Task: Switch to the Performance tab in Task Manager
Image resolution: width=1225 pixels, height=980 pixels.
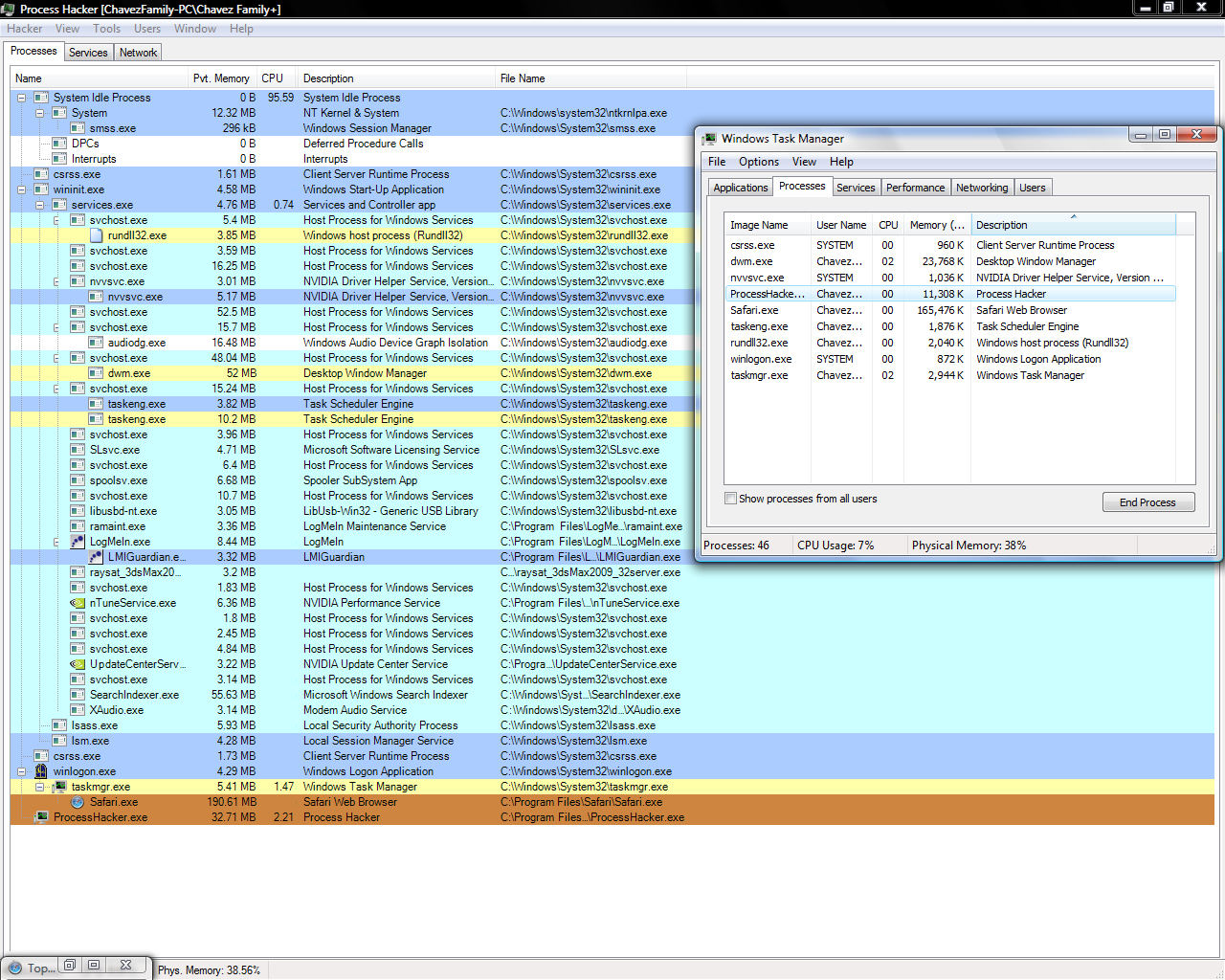Action: click(915, 188)
